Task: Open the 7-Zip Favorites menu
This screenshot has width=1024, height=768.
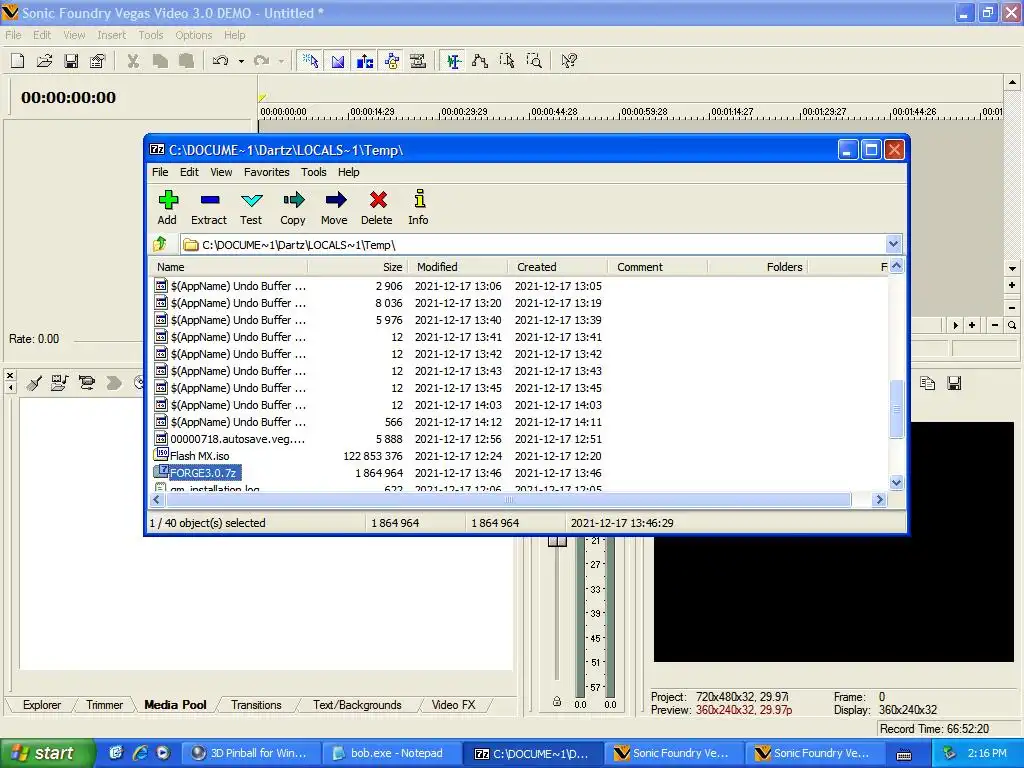Action: (x=266, y=172)
